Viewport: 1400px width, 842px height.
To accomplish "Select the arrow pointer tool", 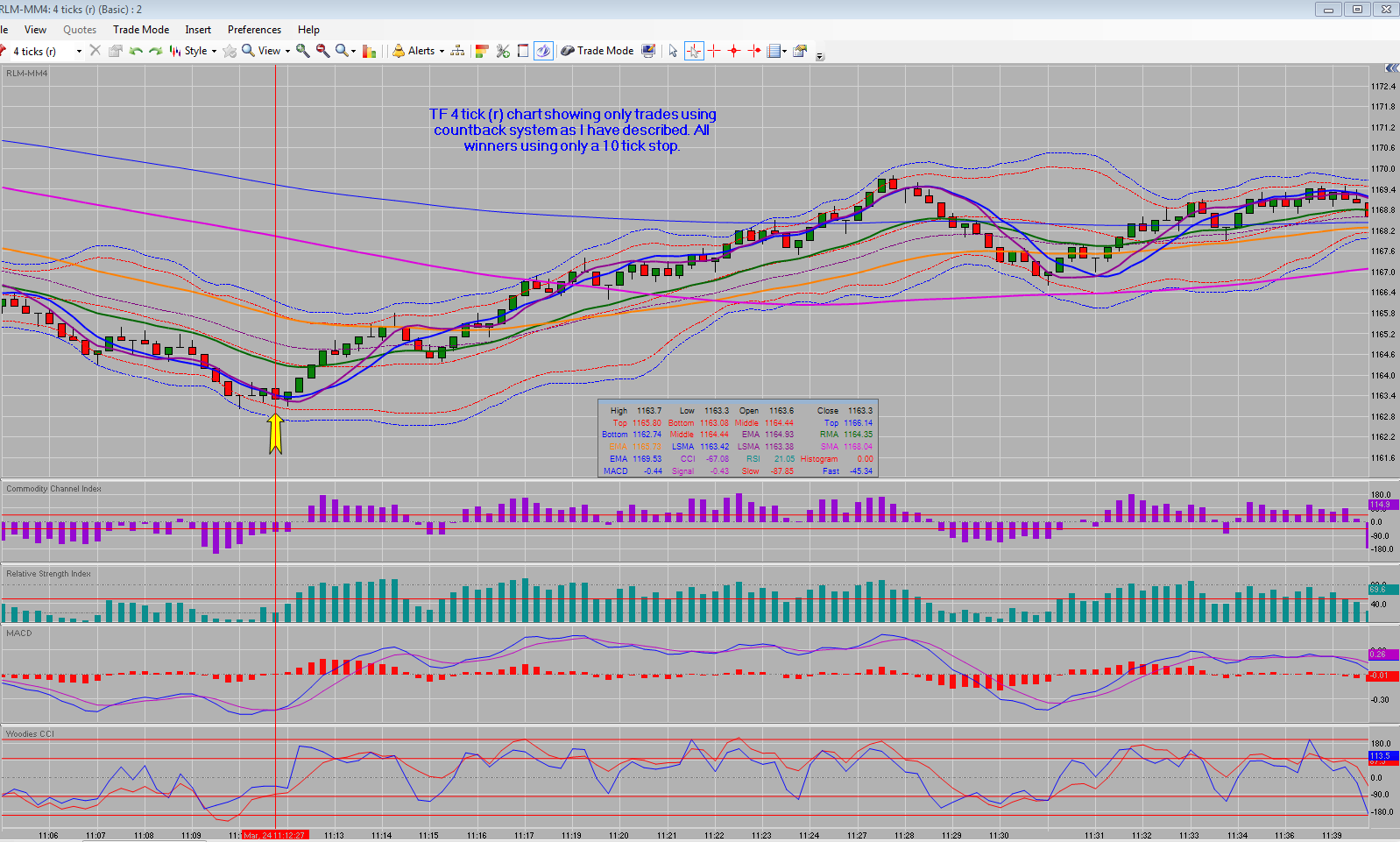I will [x=673, y=51].
